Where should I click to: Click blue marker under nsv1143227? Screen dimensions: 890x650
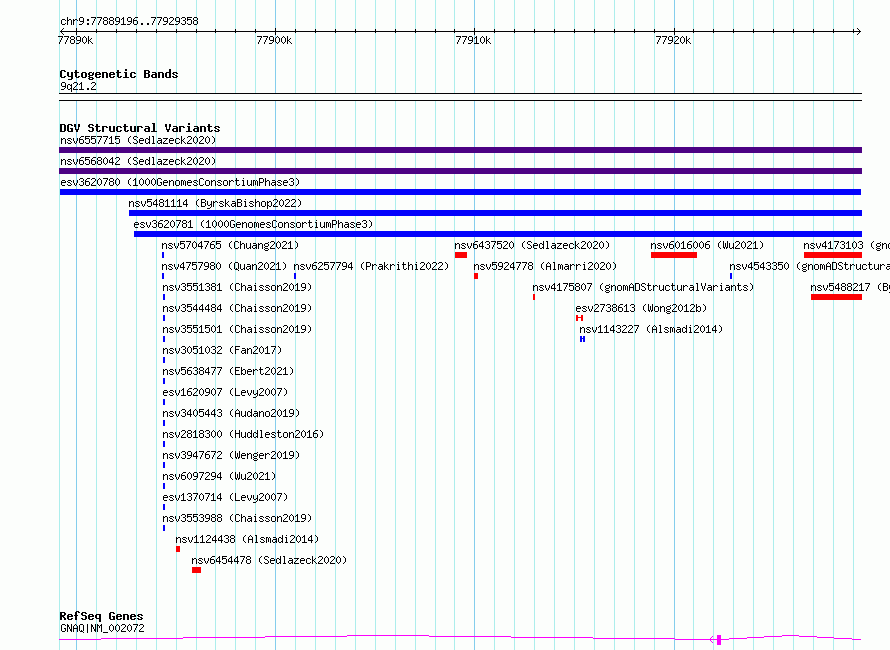[x=582, y=339]
